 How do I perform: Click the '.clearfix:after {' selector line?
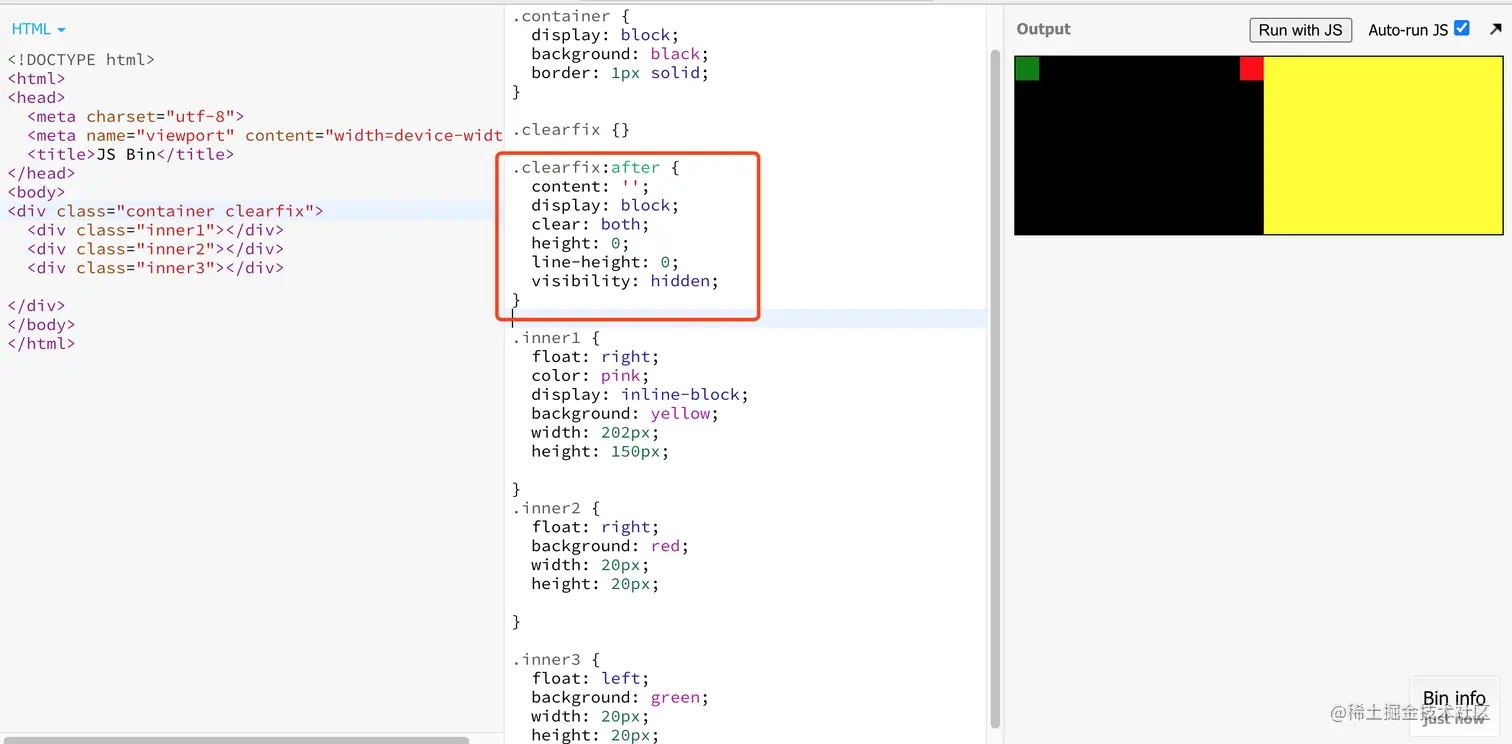click(596, 168)
